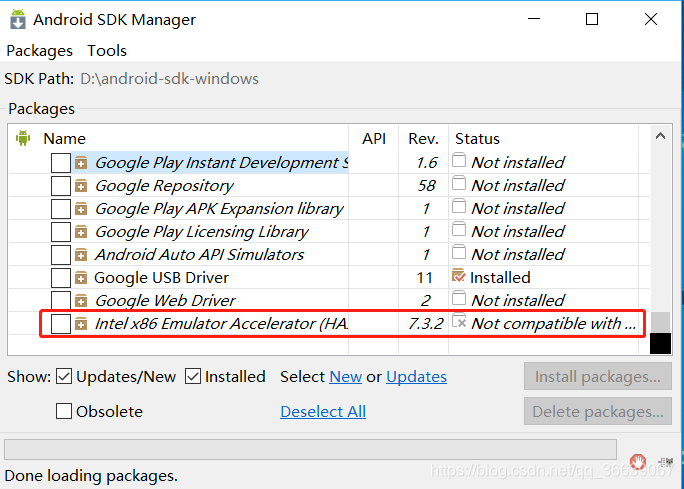Click revision 7.3.2 cell
The width and height of the screenshot is (684, 489).
point(426,324)
